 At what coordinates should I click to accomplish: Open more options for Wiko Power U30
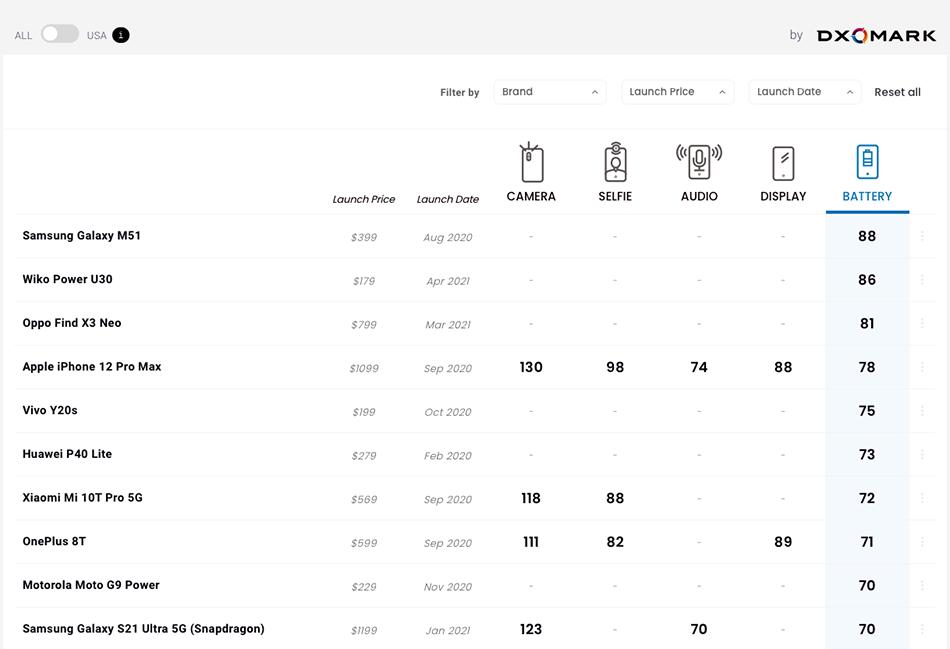922,280
